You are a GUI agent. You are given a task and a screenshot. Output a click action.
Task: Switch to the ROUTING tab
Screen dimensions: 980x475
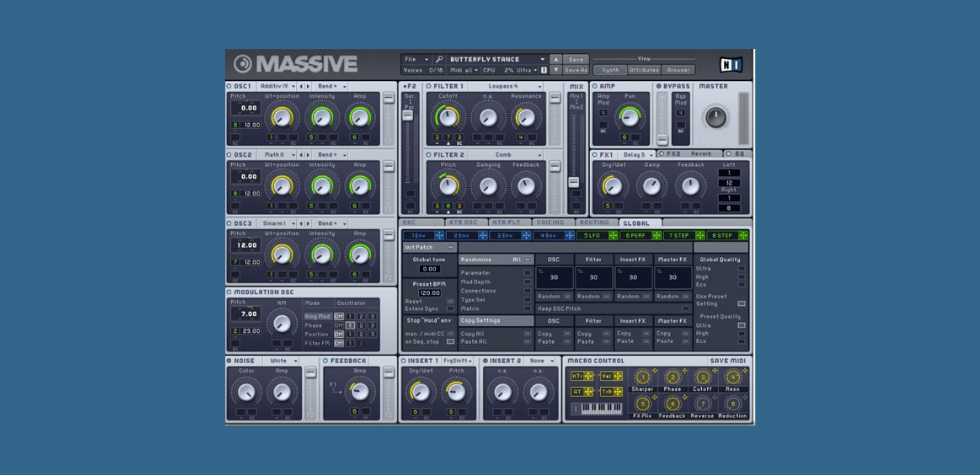point(598,222)
